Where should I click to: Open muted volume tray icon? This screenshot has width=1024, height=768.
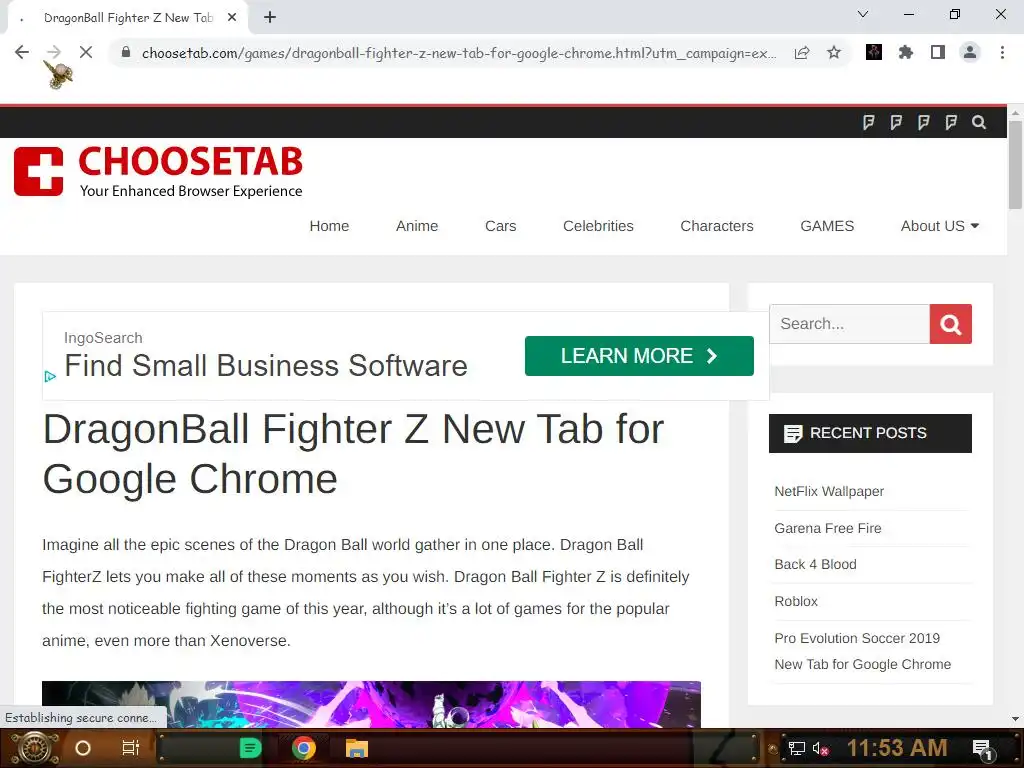(820, 748)
